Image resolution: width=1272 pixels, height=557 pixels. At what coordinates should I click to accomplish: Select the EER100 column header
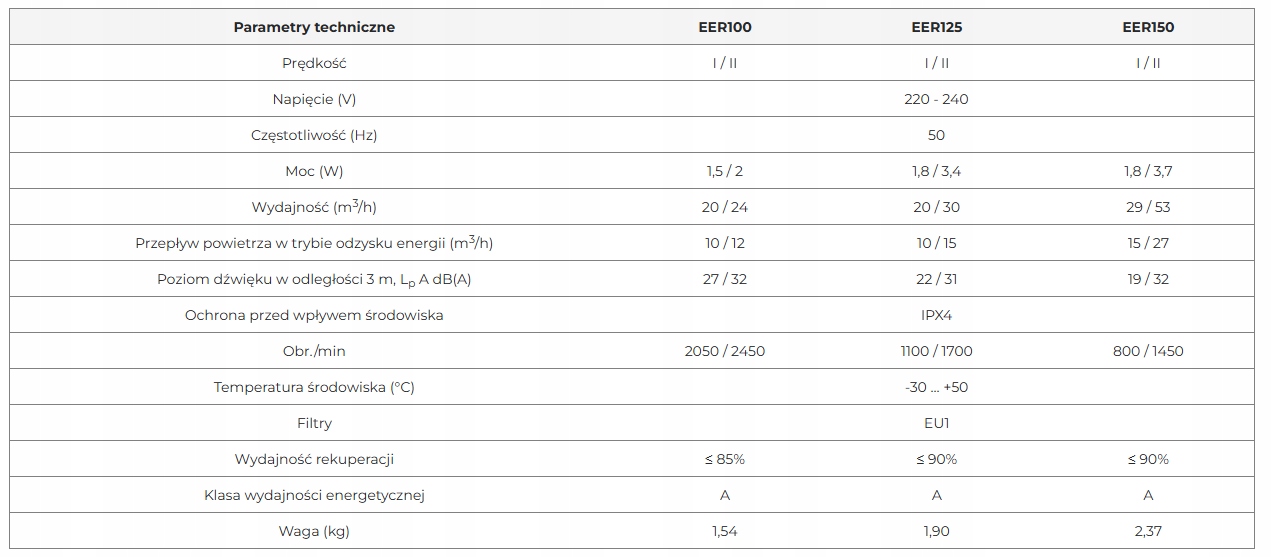725,27
